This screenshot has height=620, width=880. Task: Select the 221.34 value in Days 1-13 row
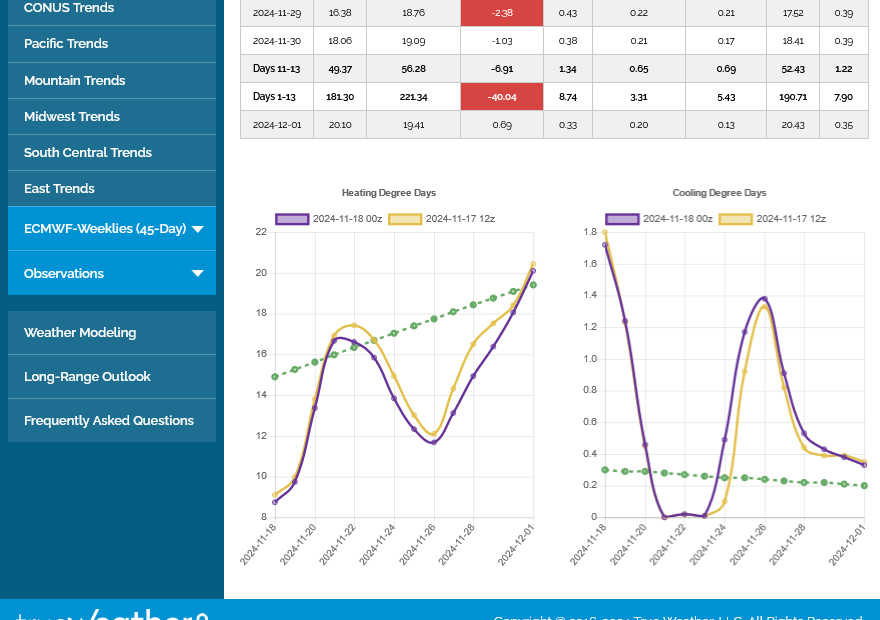point(414,97)
